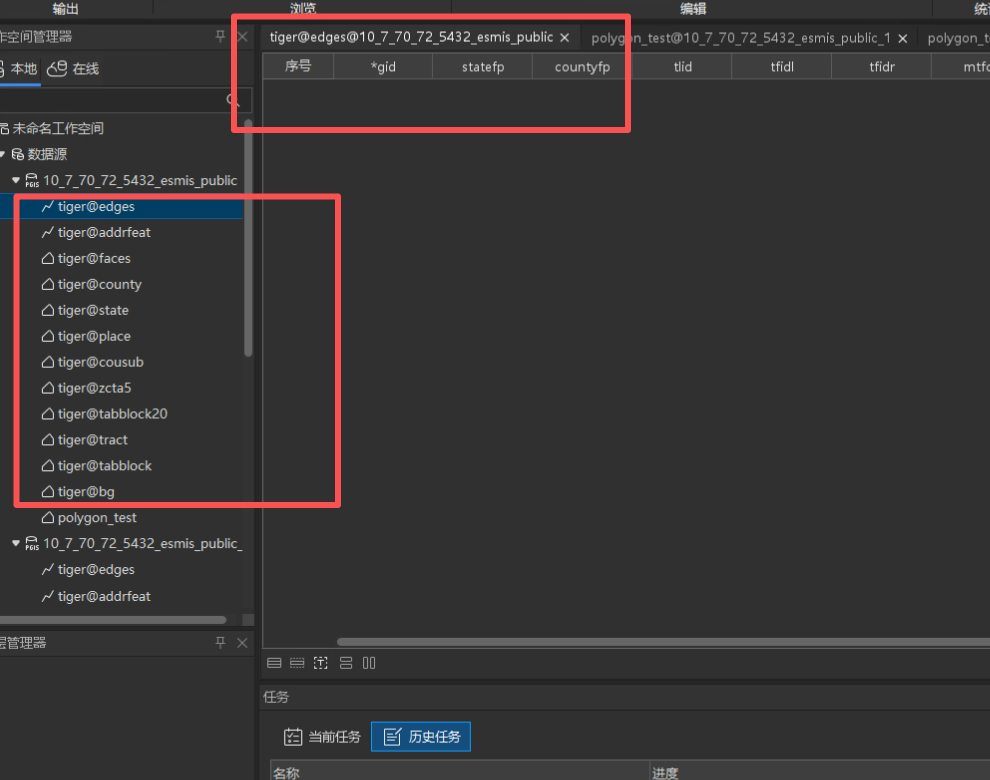Click the 序号 column header
The width and height of the screenshot is (990, 780).
298,66
